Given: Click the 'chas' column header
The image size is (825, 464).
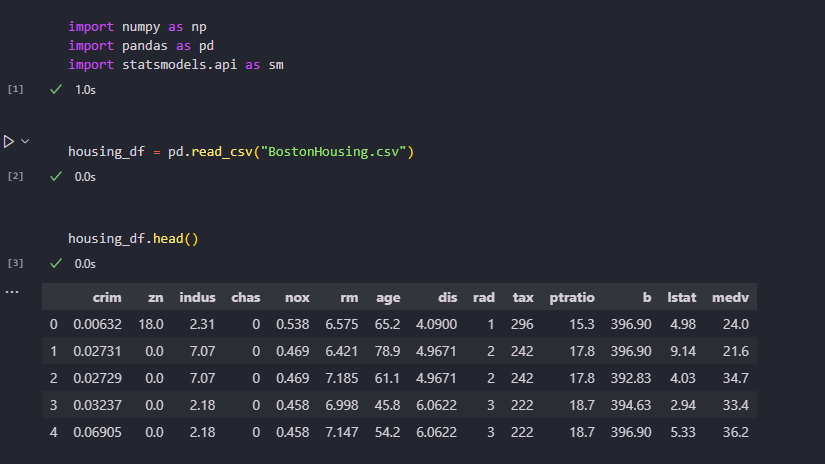Looking at the screenshot, I should click(246, 298).
